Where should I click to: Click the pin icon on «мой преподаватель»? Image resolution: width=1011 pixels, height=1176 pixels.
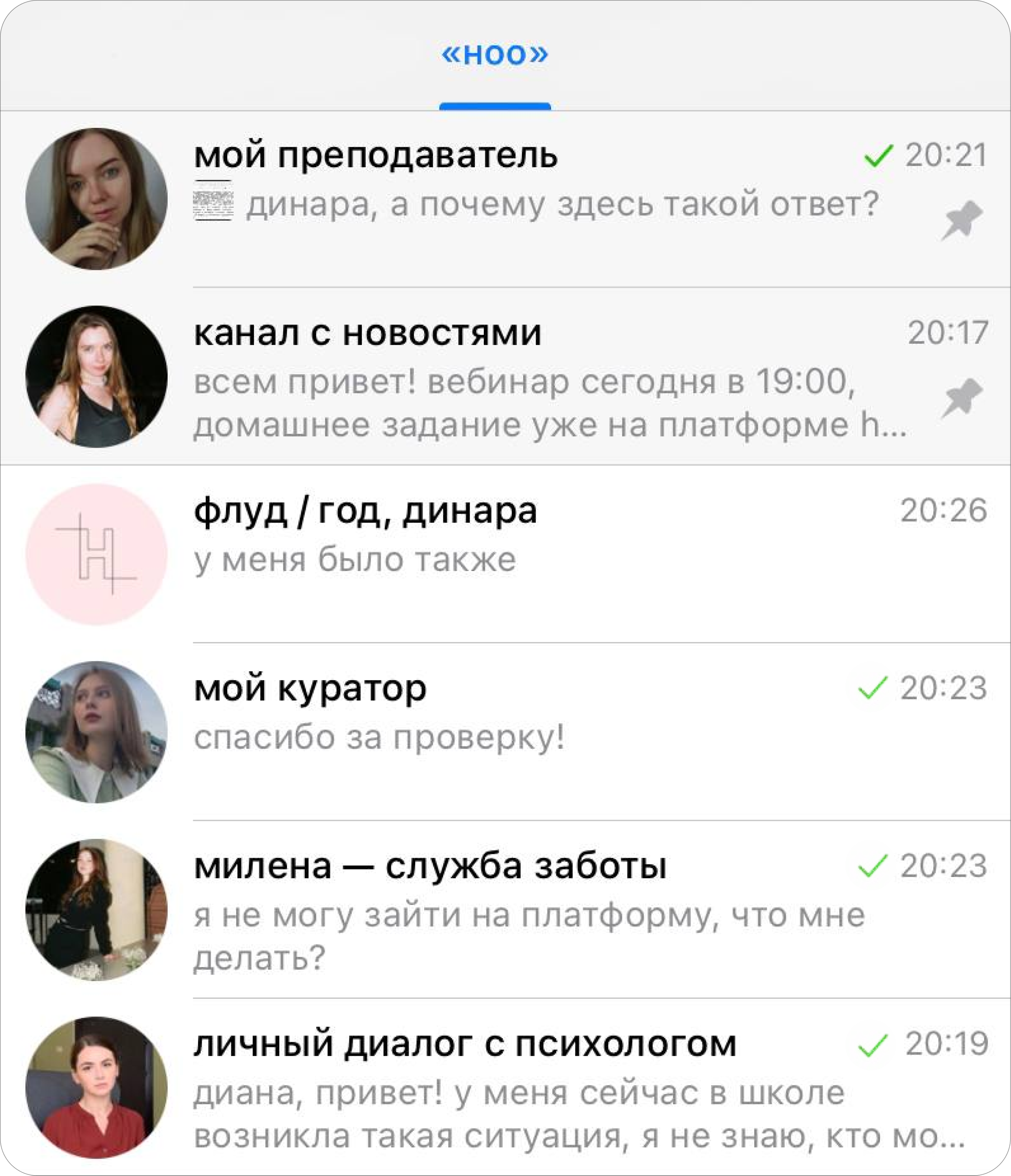coord(962,220)
